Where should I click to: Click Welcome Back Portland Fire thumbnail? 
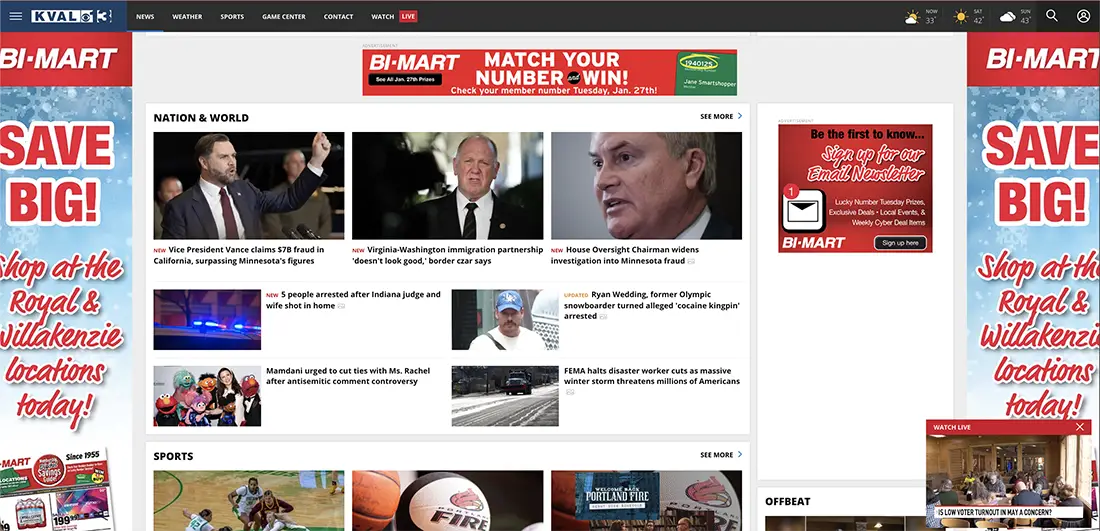(646, 500)
